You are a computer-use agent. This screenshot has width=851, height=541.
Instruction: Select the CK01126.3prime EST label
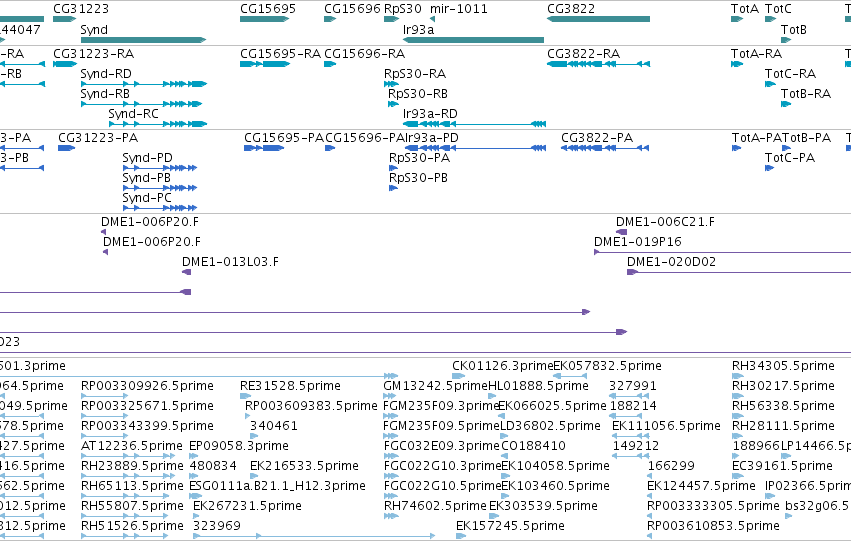[503, 366]
